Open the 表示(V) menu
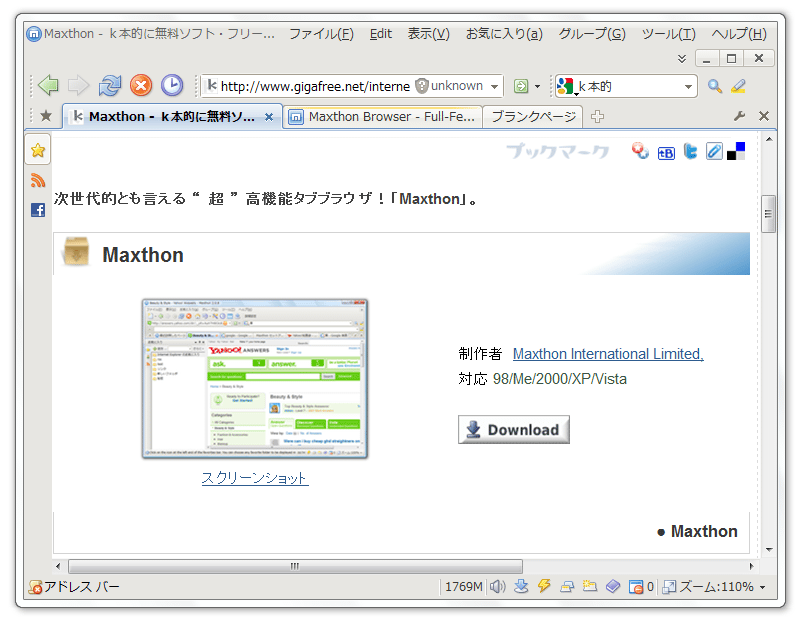 tap(429, 34)
